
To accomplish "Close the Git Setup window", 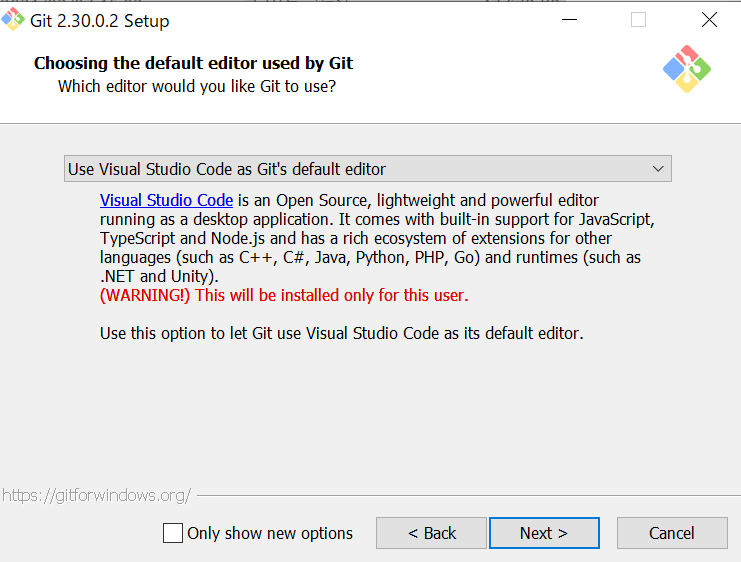I will 709,20.
